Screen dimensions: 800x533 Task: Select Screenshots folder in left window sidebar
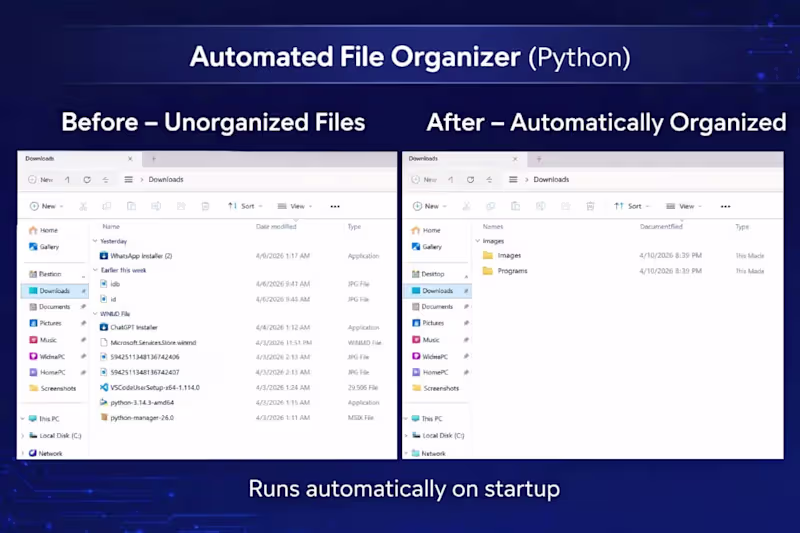click(54, 388)
